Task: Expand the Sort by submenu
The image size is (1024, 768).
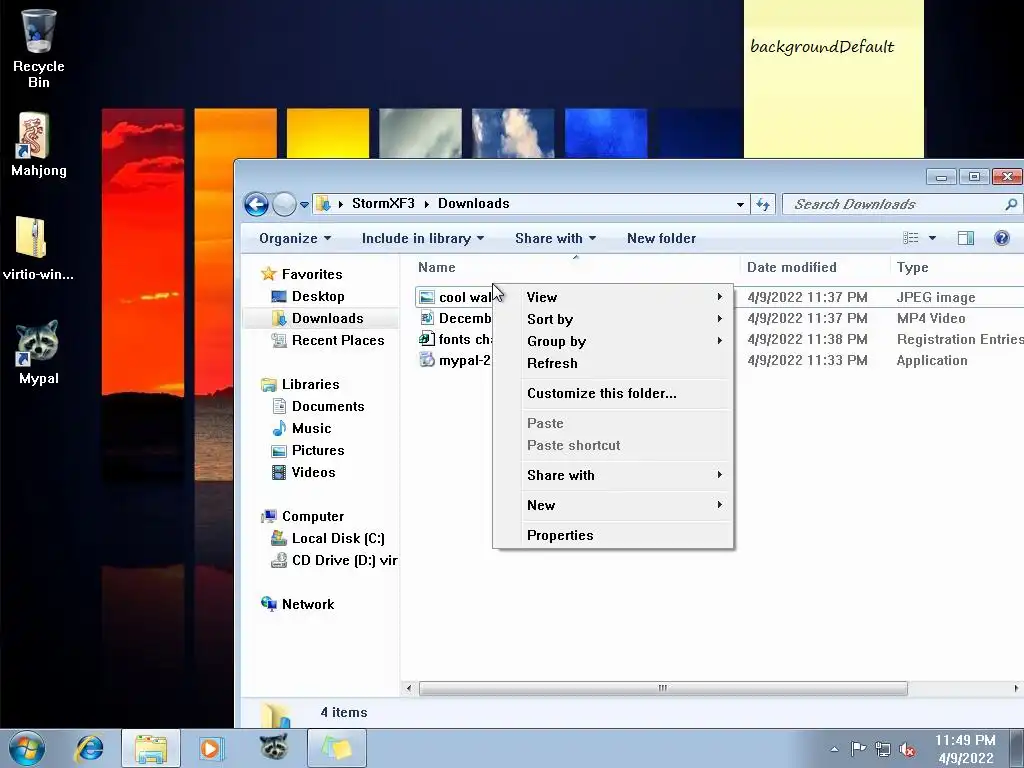Action: pyautogui.click(x=625, y=319)
